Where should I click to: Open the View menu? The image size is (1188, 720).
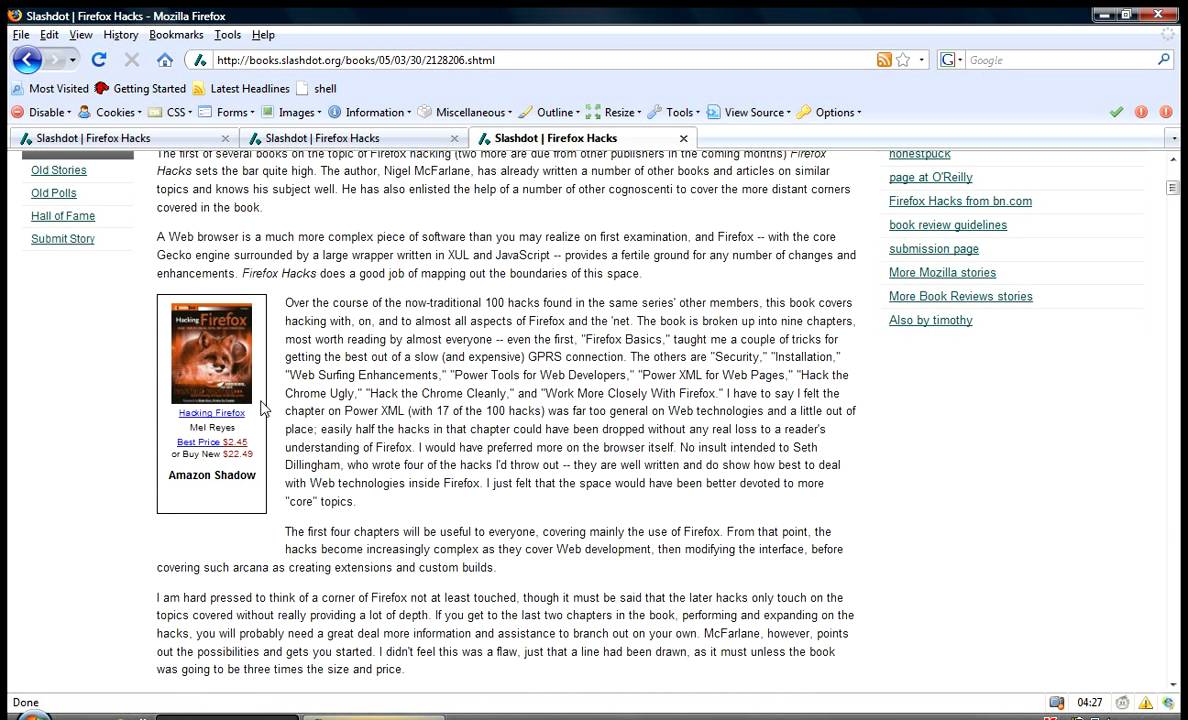coord(81,35)
